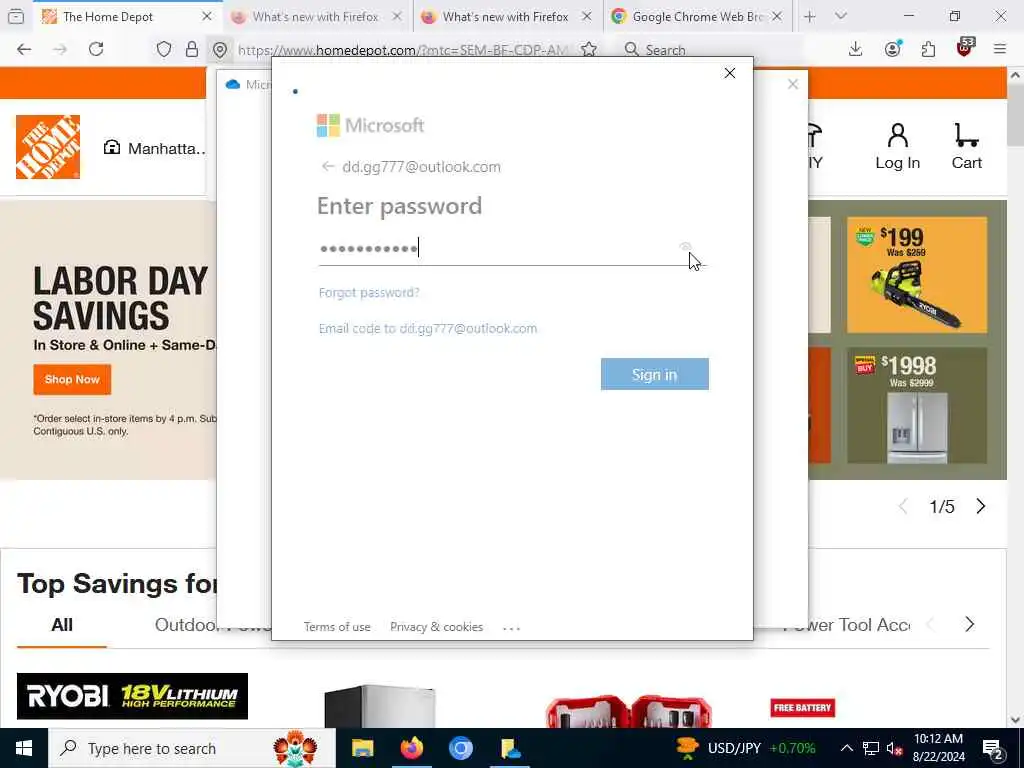1024x768 pixels.
Task: Open the $1998 refrigerator deal
Action: (x=917, y=406)
